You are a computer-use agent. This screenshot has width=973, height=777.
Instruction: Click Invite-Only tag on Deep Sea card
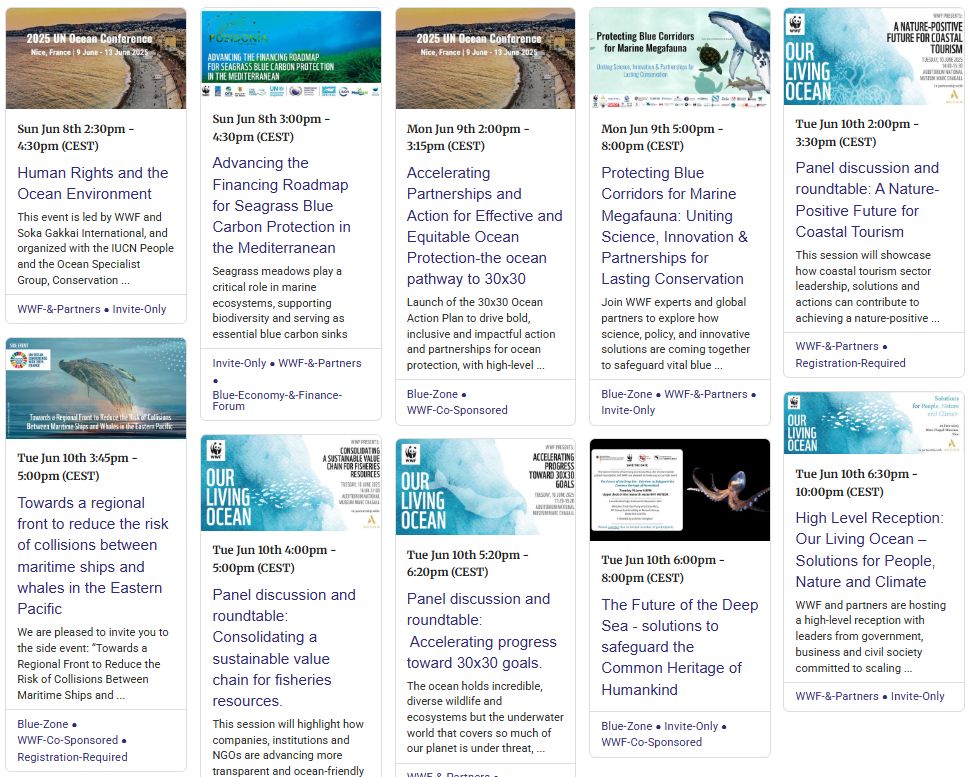(691, 726)
